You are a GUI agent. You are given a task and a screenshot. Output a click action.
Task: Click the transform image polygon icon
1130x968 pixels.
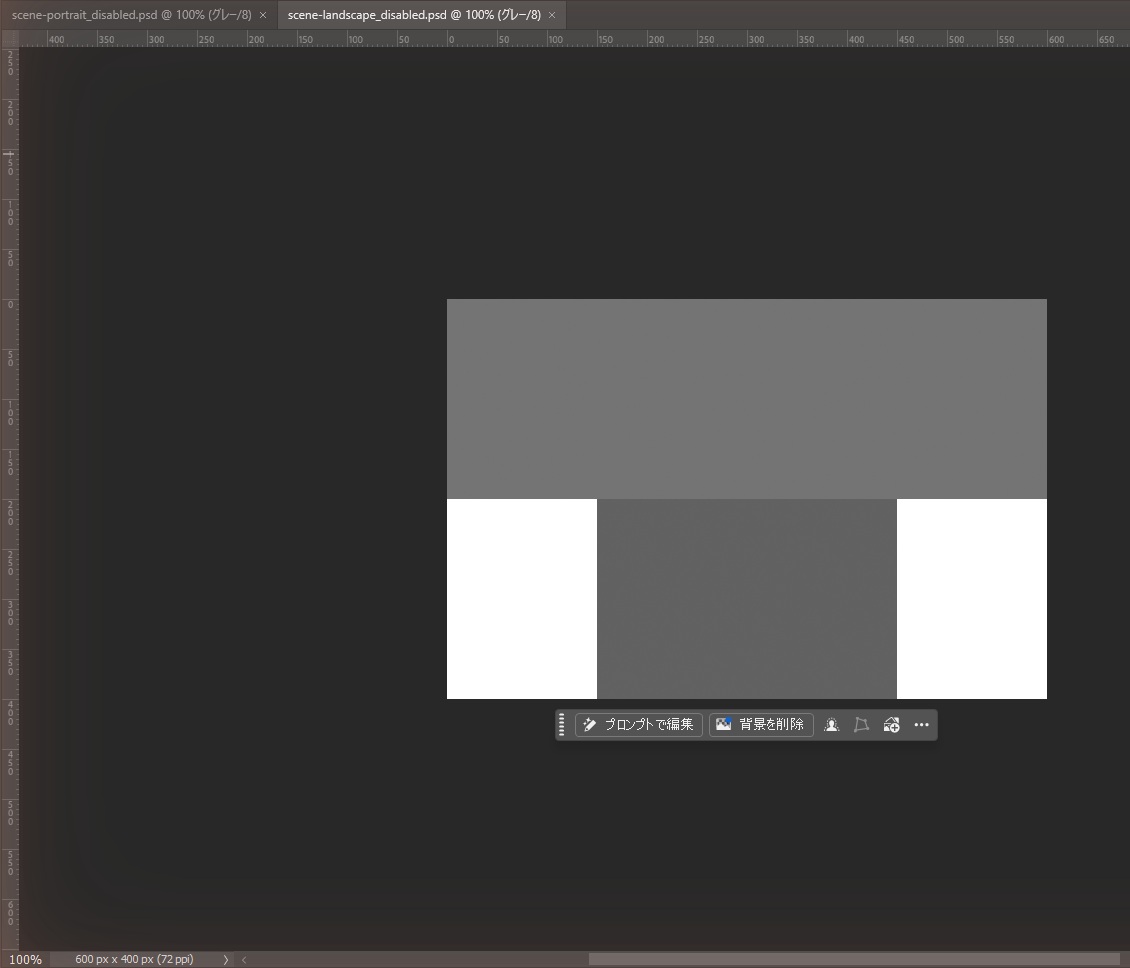(861, 724)
